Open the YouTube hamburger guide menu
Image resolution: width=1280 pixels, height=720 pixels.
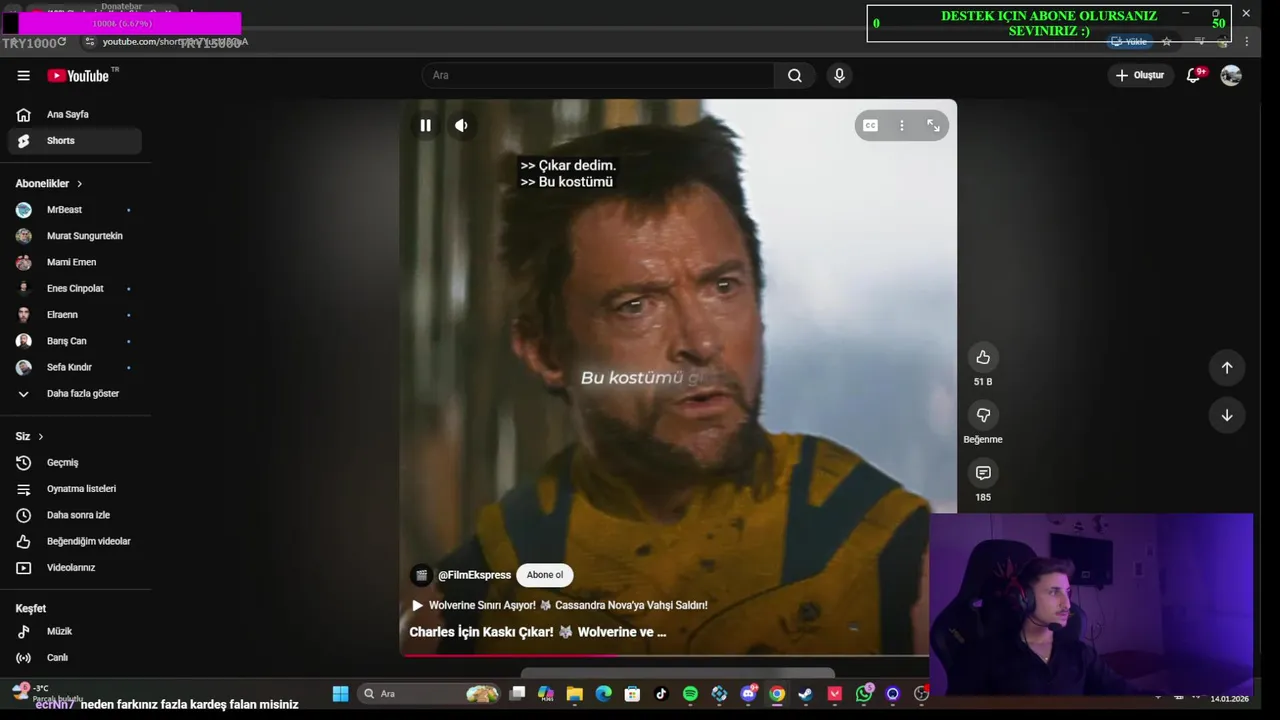(x=23, y=75)
